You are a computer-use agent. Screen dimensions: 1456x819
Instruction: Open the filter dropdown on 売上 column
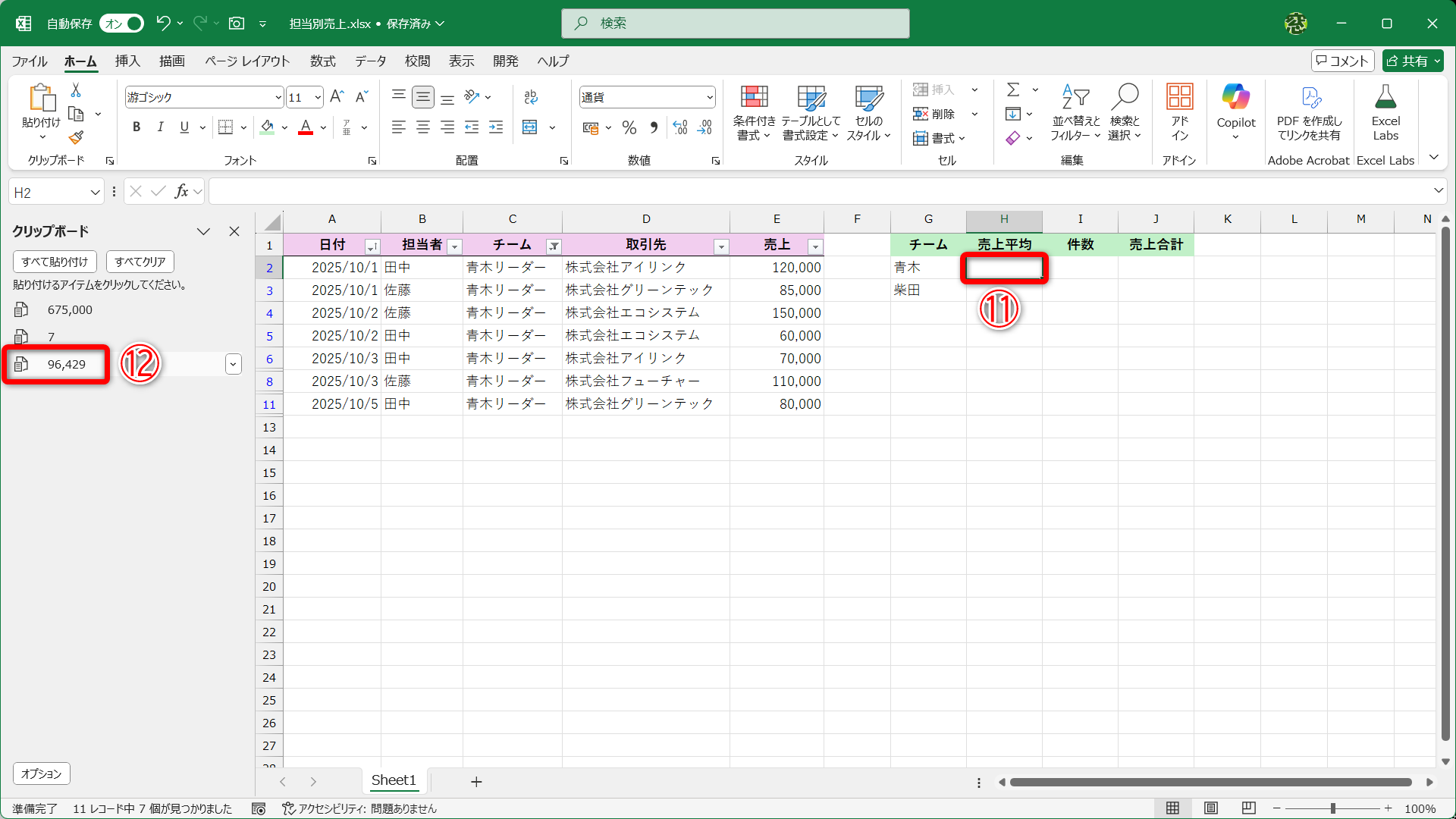814,246
